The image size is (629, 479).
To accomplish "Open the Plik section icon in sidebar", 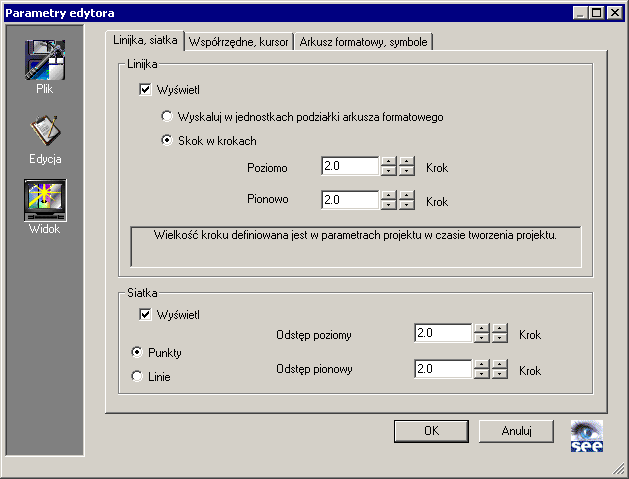I will pyautogui.click(x=45, y=59).
